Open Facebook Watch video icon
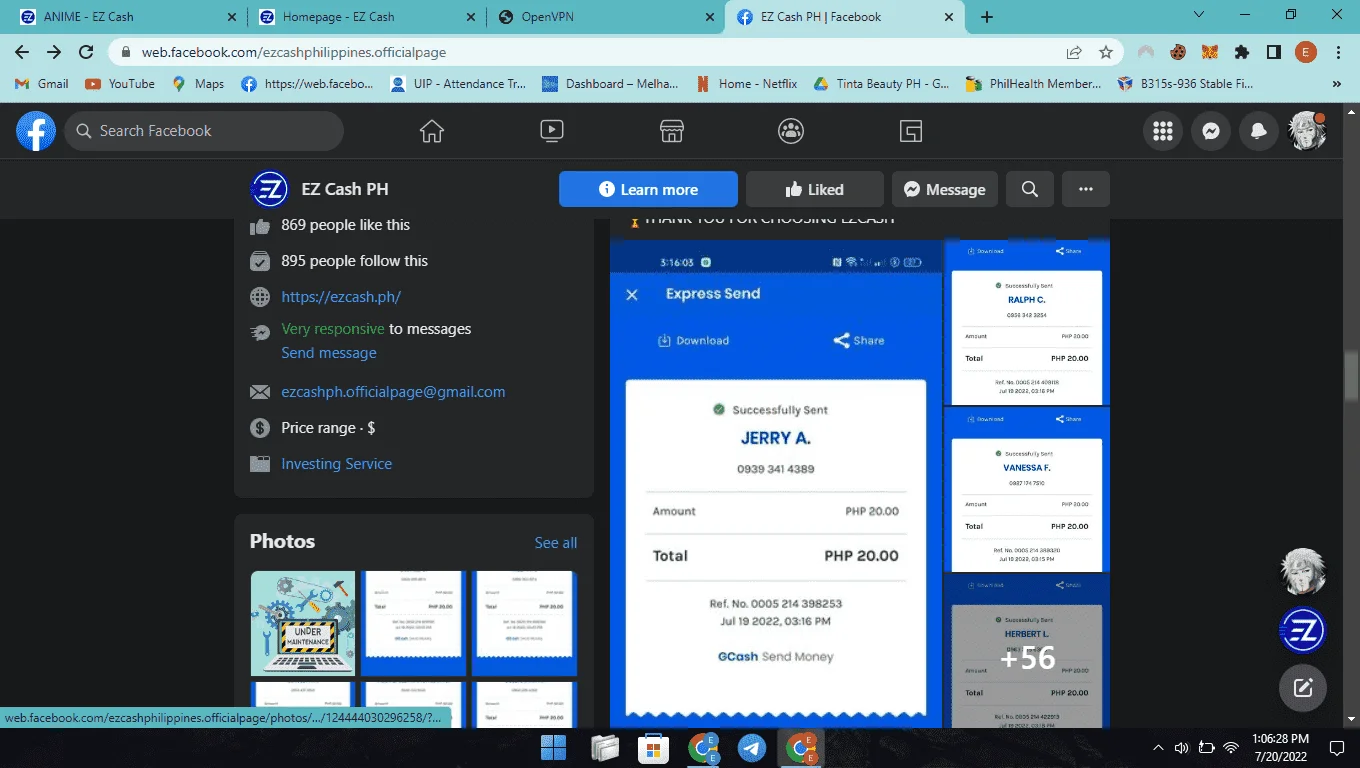 coord(551,131)
